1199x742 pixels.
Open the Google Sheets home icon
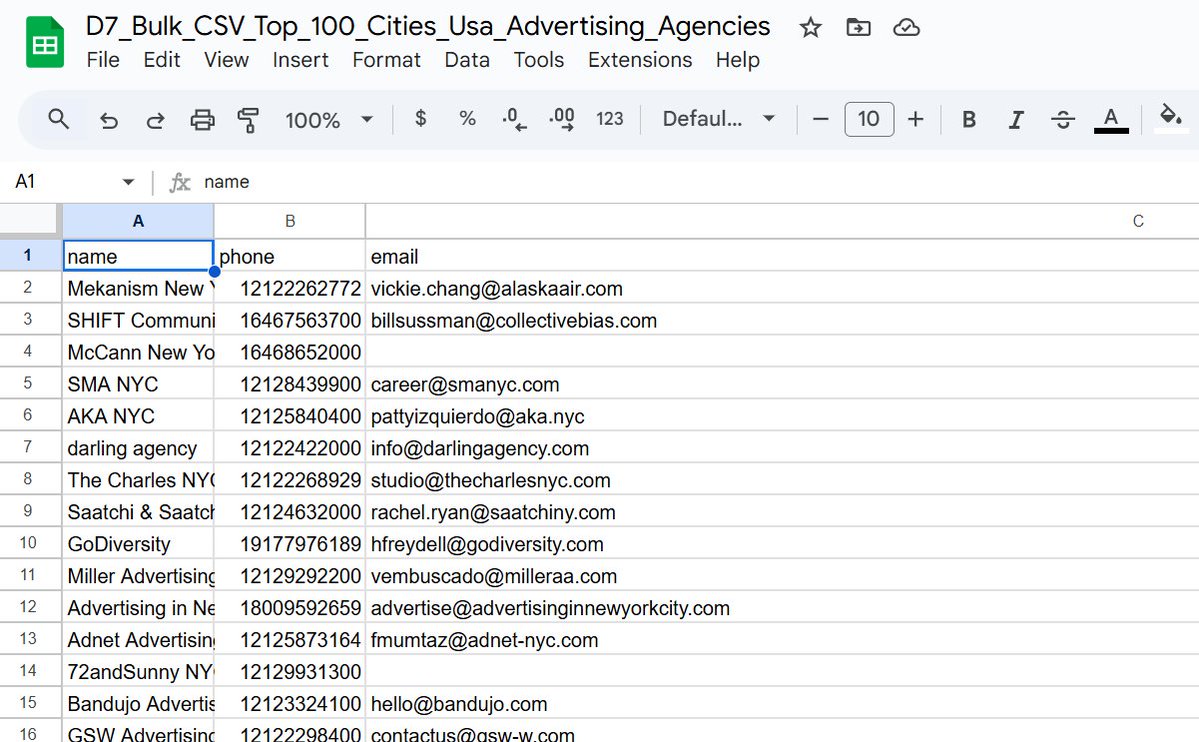coord(45,42)
